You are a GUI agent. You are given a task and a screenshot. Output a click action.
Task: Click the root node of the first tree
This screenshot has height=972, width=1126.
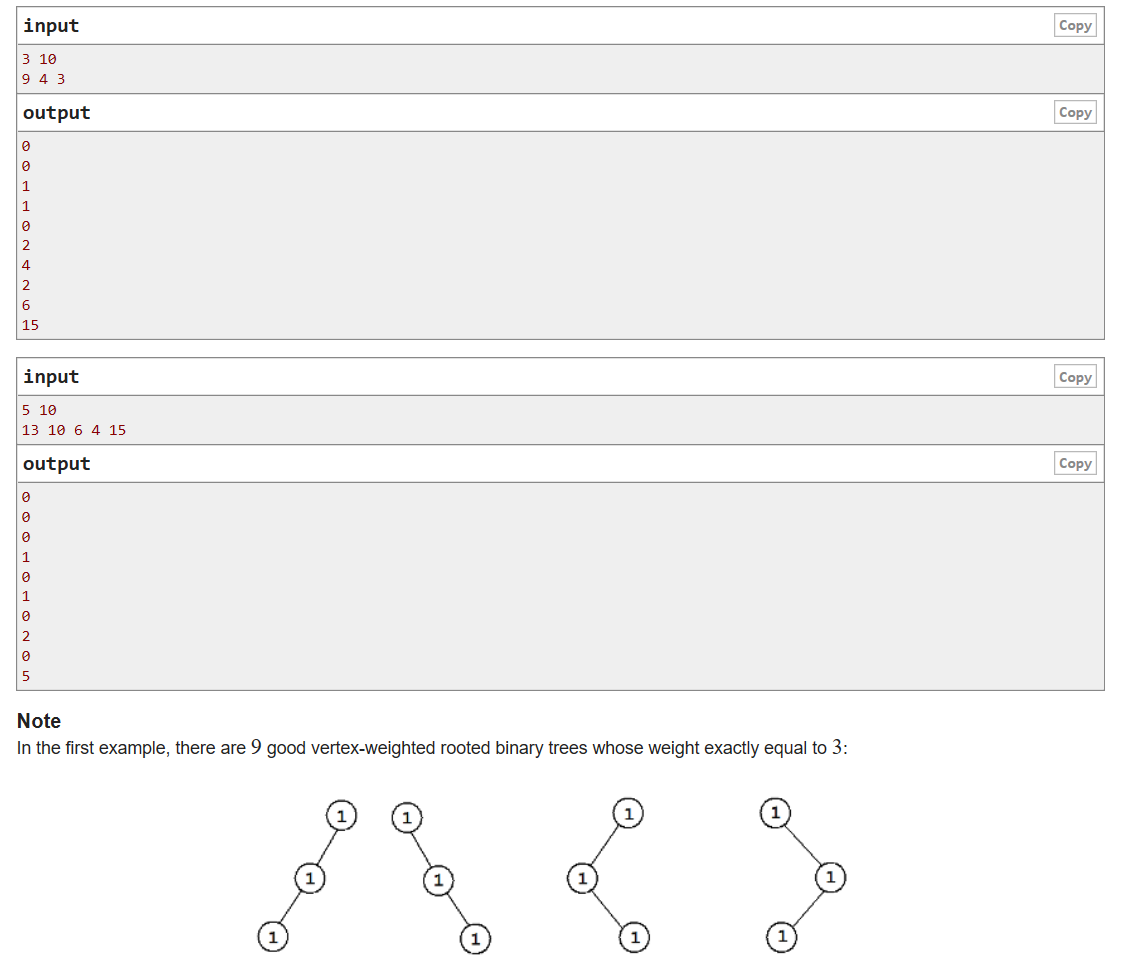coord(341,816)
